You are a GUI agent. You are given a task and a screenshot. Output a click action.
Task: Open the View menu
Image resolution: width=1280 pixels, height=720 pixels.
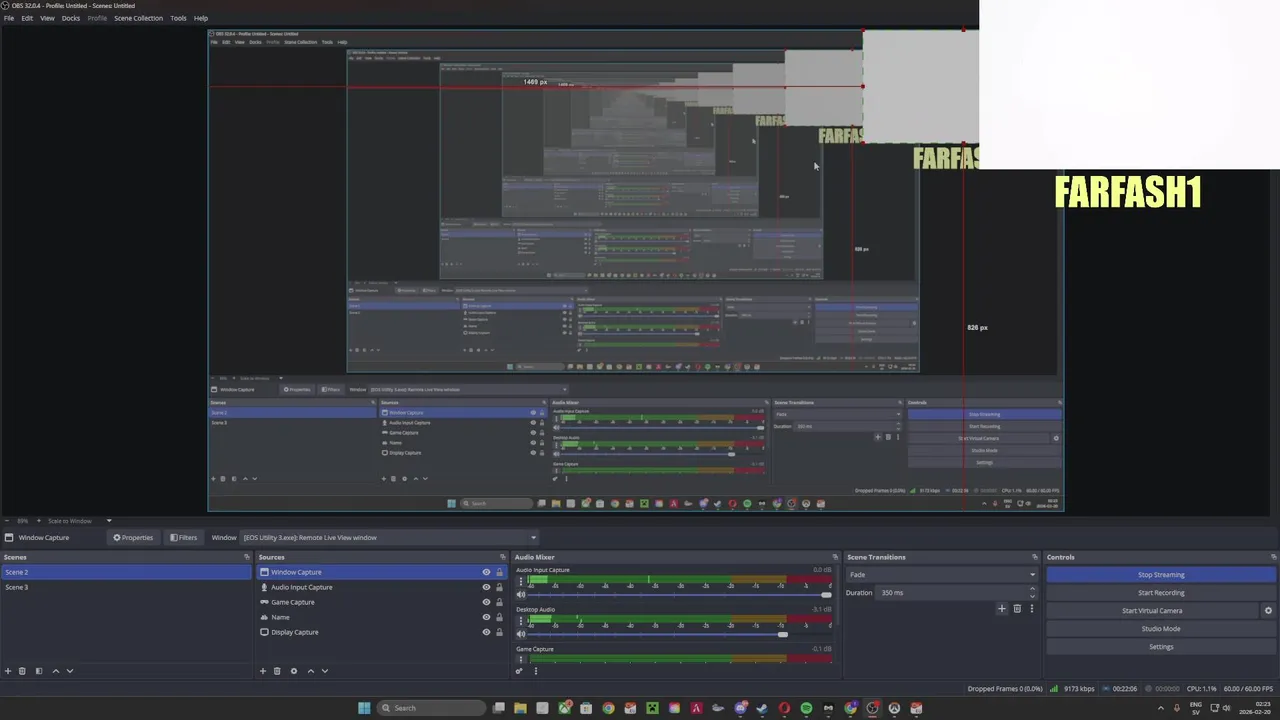[47, 18]
